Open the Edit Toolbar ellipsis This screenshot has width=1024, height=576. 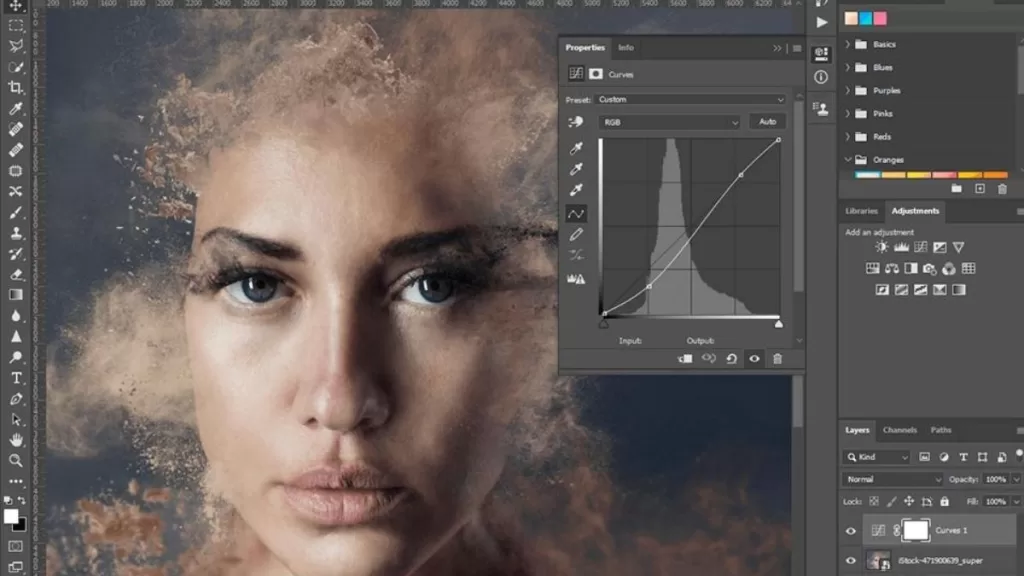[x=16, y=481]
